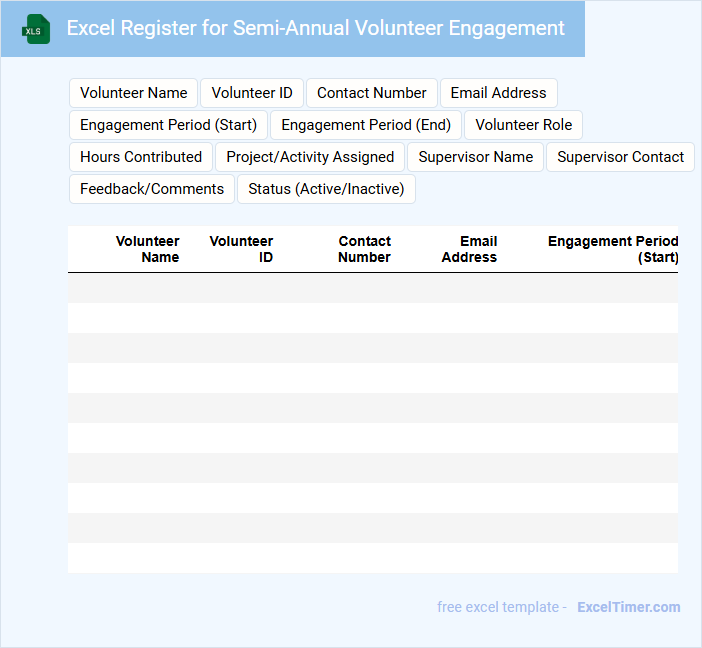Select the Project/Activity Assigned tag

click(x=310, y=157)
